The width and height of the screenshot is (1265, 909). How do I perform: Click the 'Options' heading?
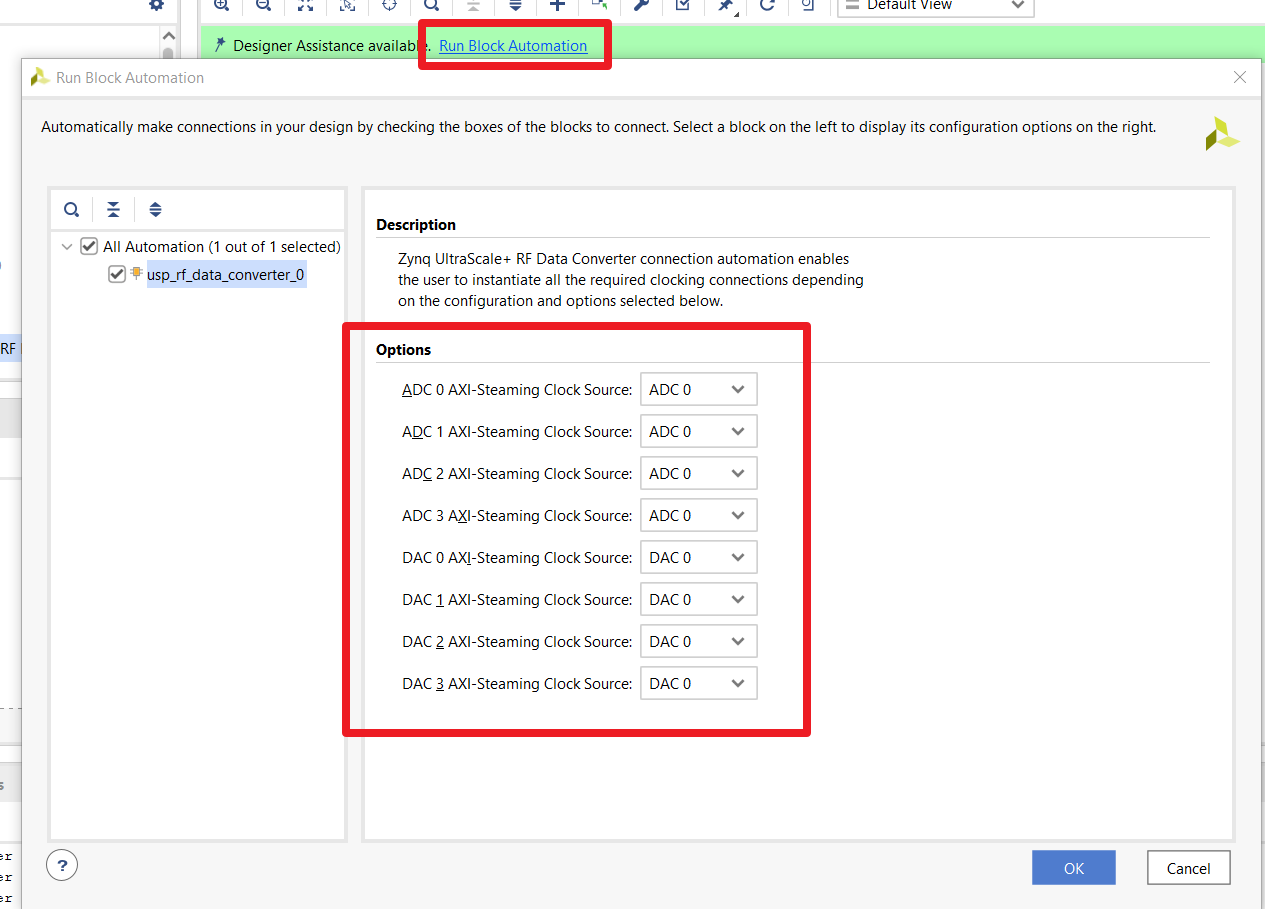click(404, 350)
